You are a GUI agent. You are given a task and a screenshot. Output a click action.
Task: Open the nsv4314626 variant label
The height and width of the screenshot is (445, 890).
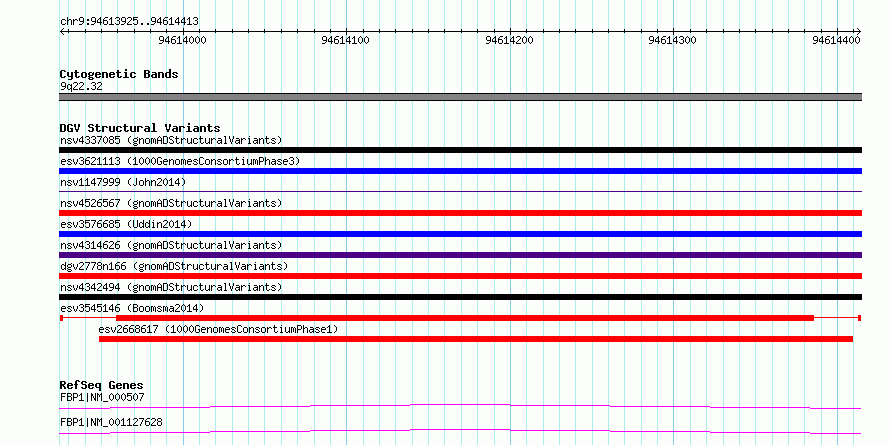point(171,245)
